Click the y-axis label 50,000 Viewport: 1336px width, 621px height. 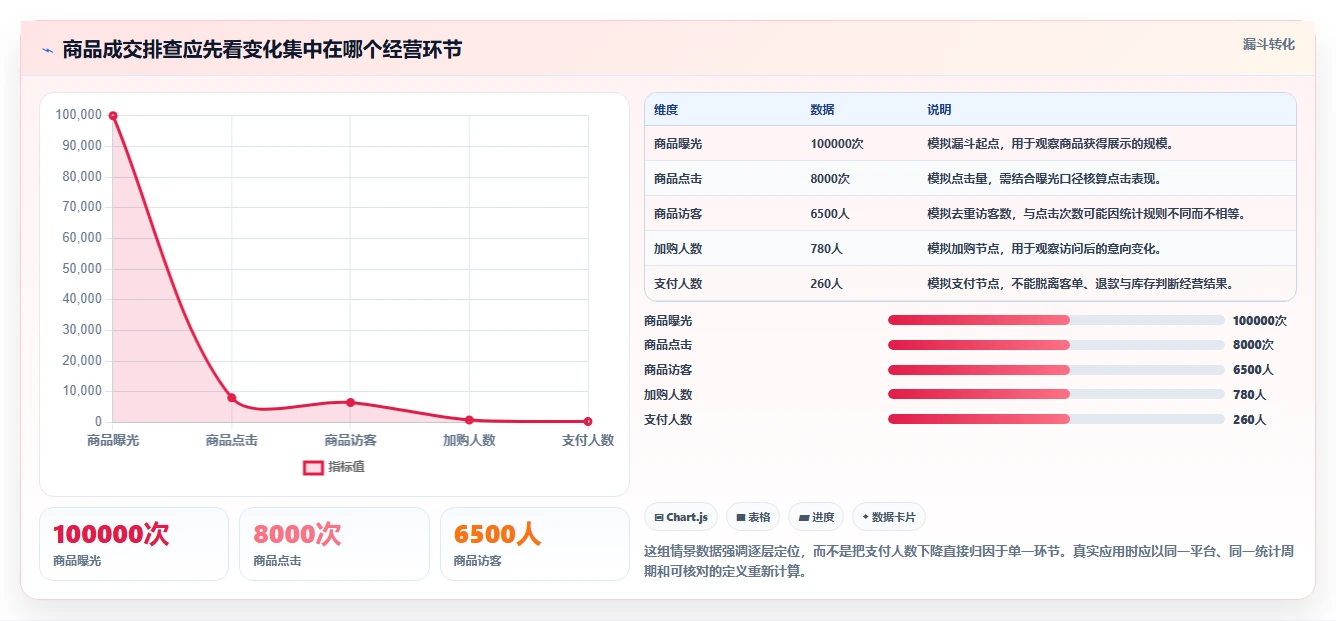coord(82,268)
